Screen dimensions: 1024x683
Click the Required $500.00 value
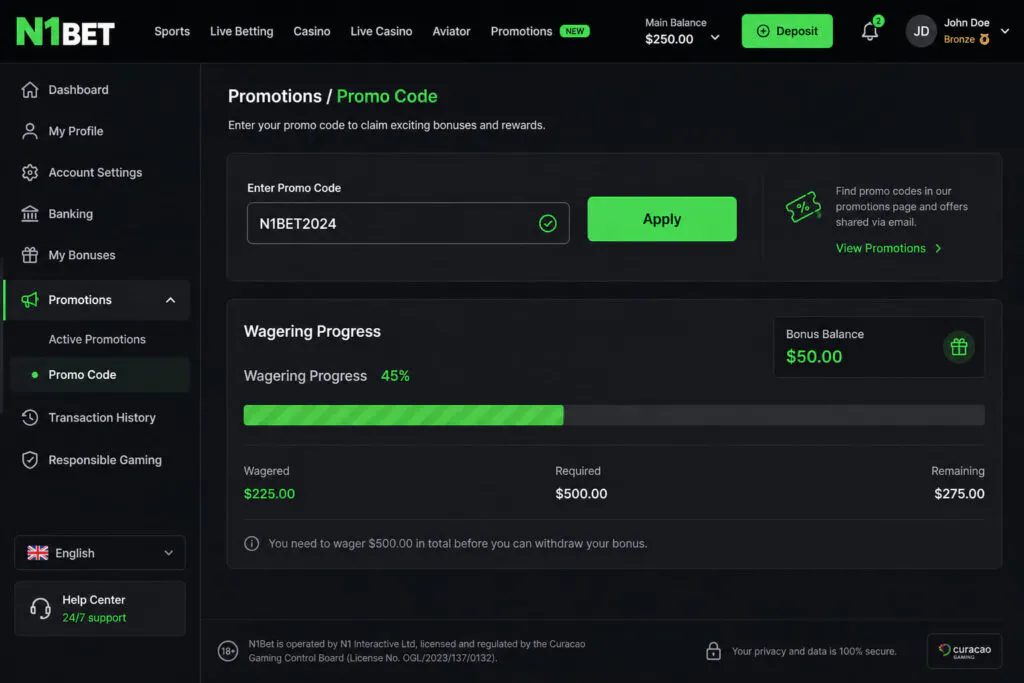(581, 494)
